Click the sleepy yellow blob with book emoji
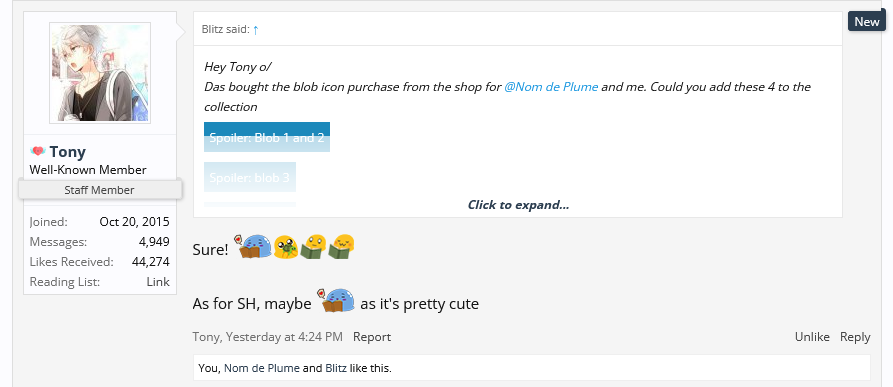 click(x=342, y=247)
